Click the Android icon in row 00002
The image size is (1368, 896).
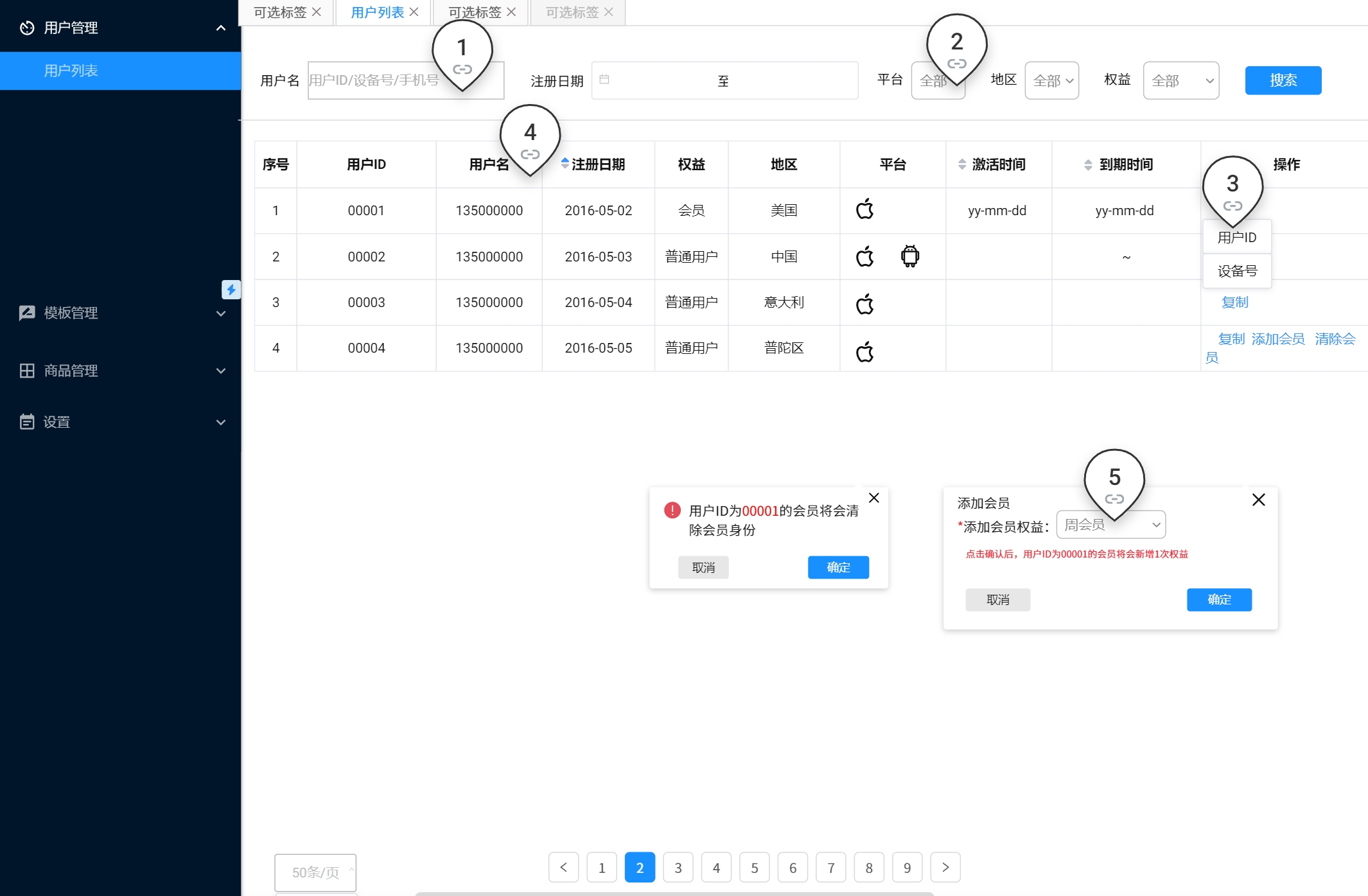pos(910,256)
